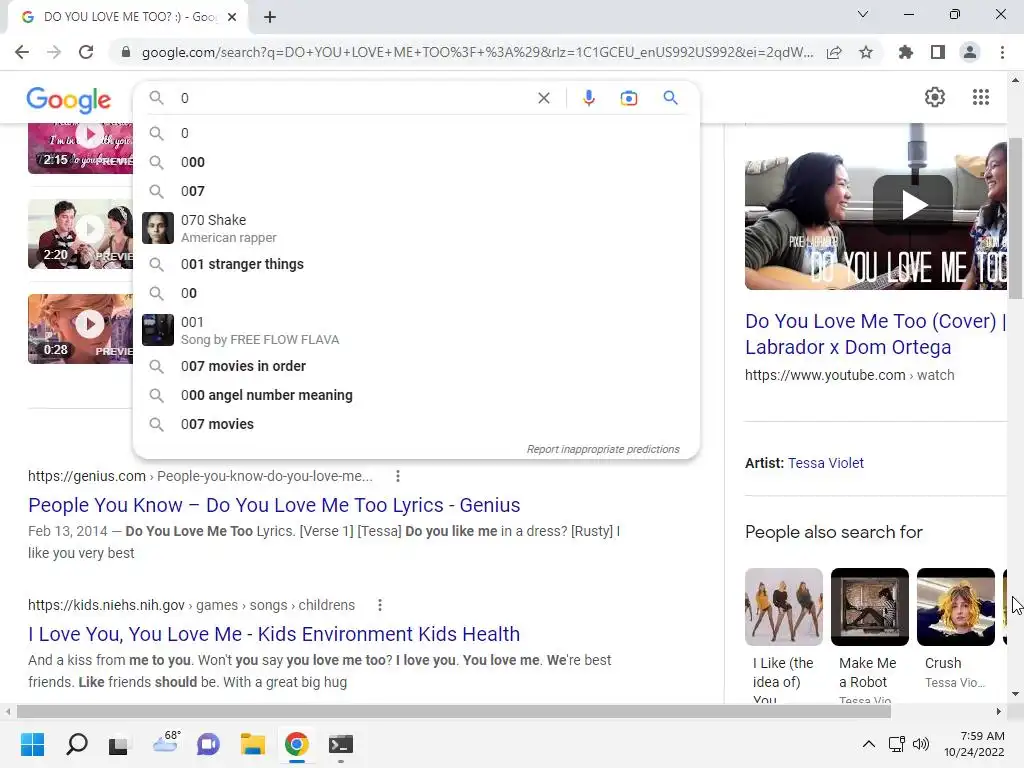Start a voice search with microphone
This screenshot has height=768, width=1024.
(588, 98)
